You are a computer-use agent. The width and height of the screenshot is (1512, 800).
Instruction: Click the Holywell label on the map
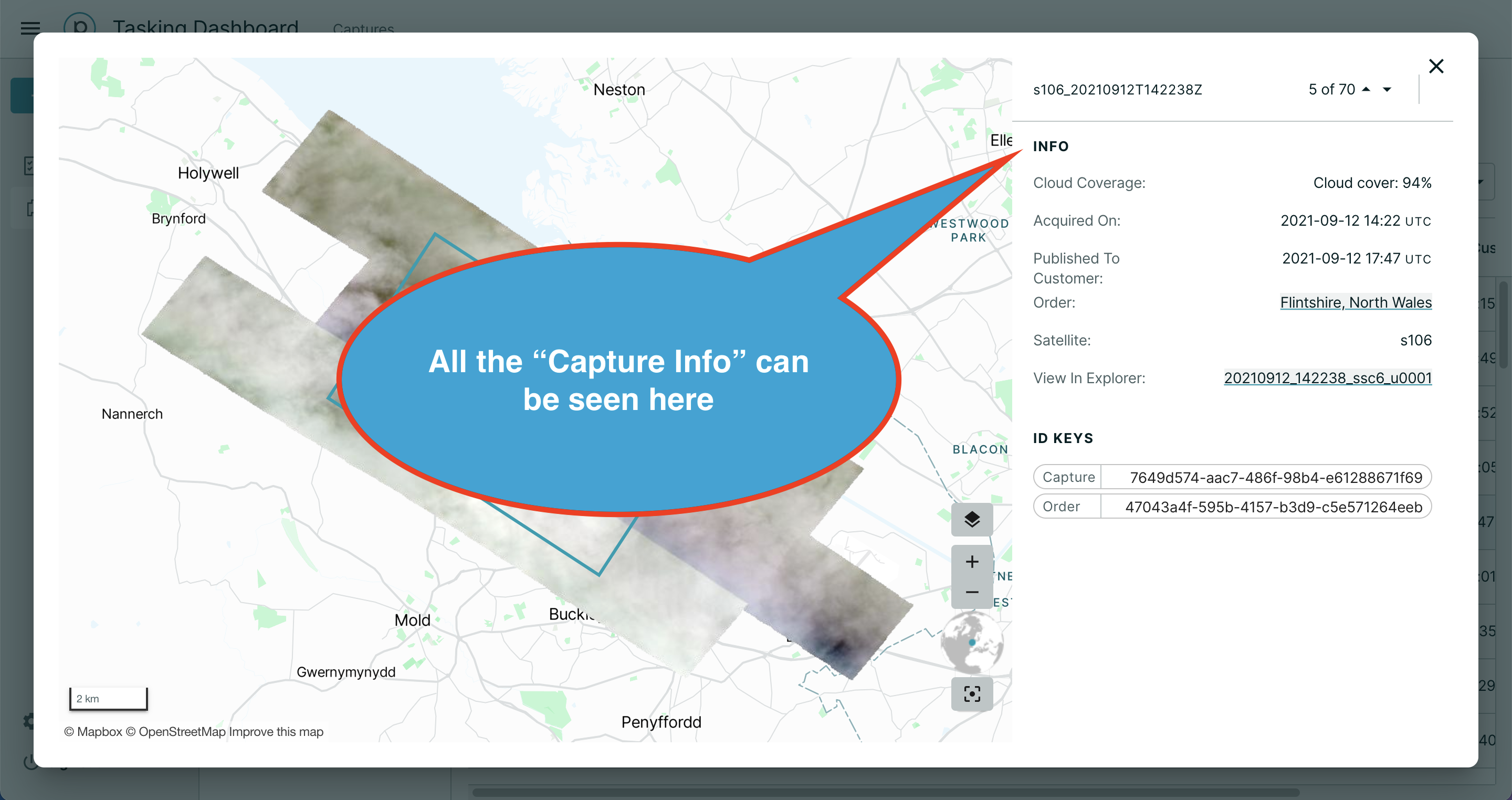pos(208,173)
